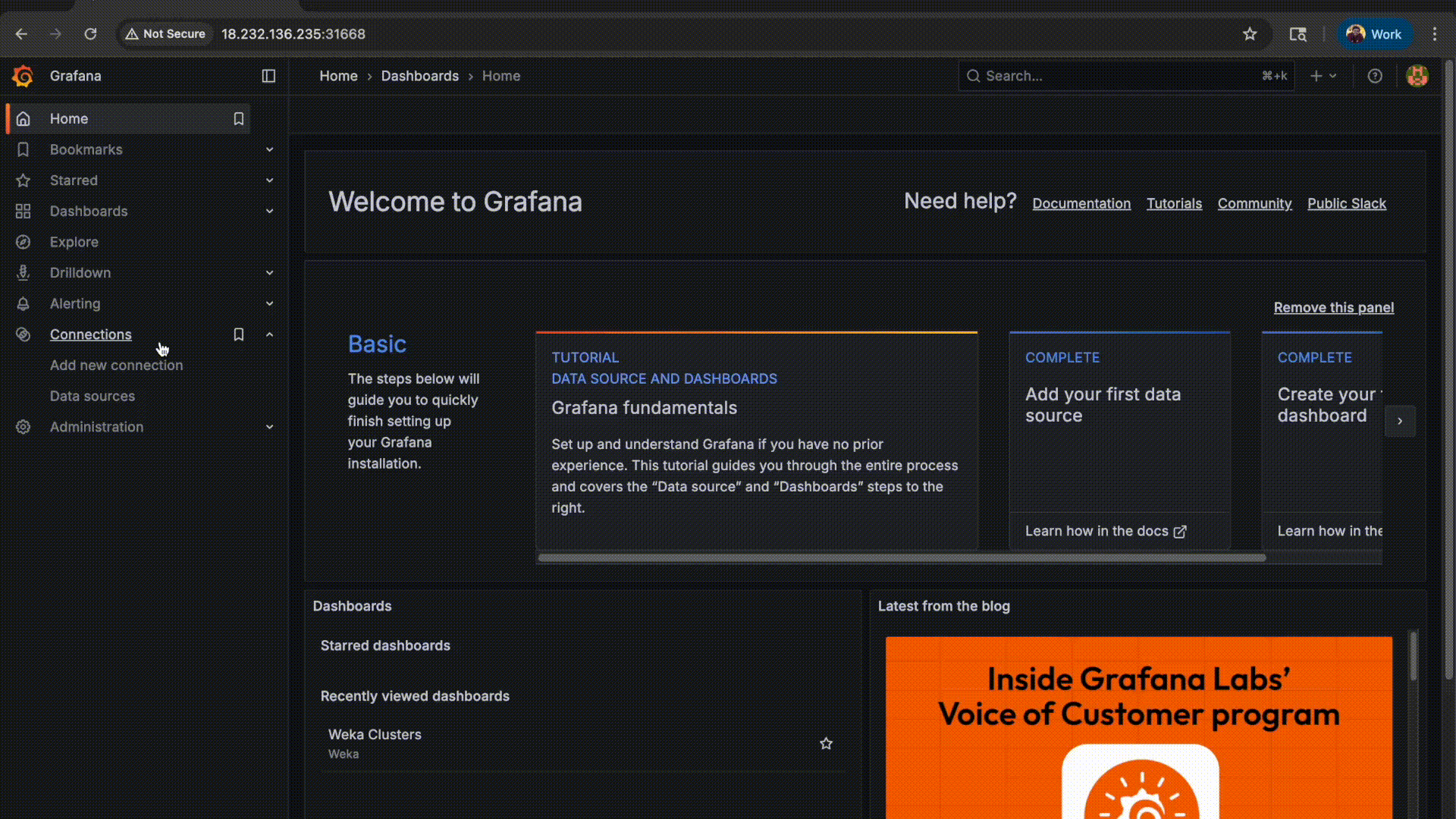Click the Grafana logo icon
1456x819 pixels.
(x=23, y=76)
